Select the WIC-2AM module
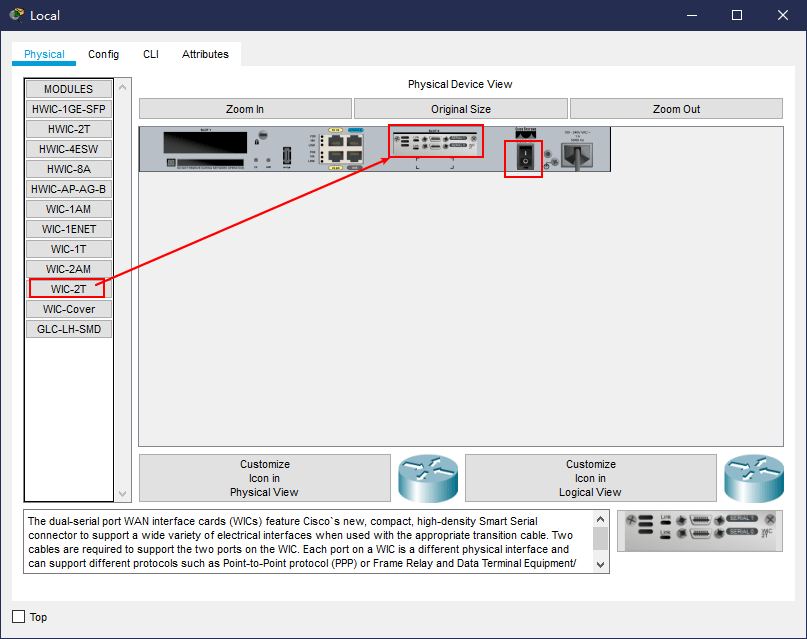The height and width of the screenshot is (639, 807). point(68,270)
